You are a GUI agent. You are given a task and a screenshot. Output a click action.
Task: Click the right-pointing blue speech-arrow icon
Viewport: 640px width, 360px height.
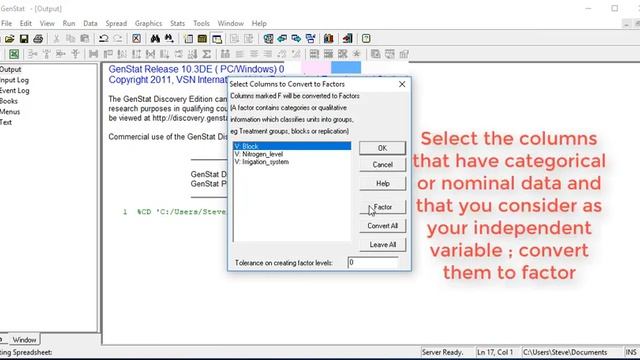pos(296,39)
